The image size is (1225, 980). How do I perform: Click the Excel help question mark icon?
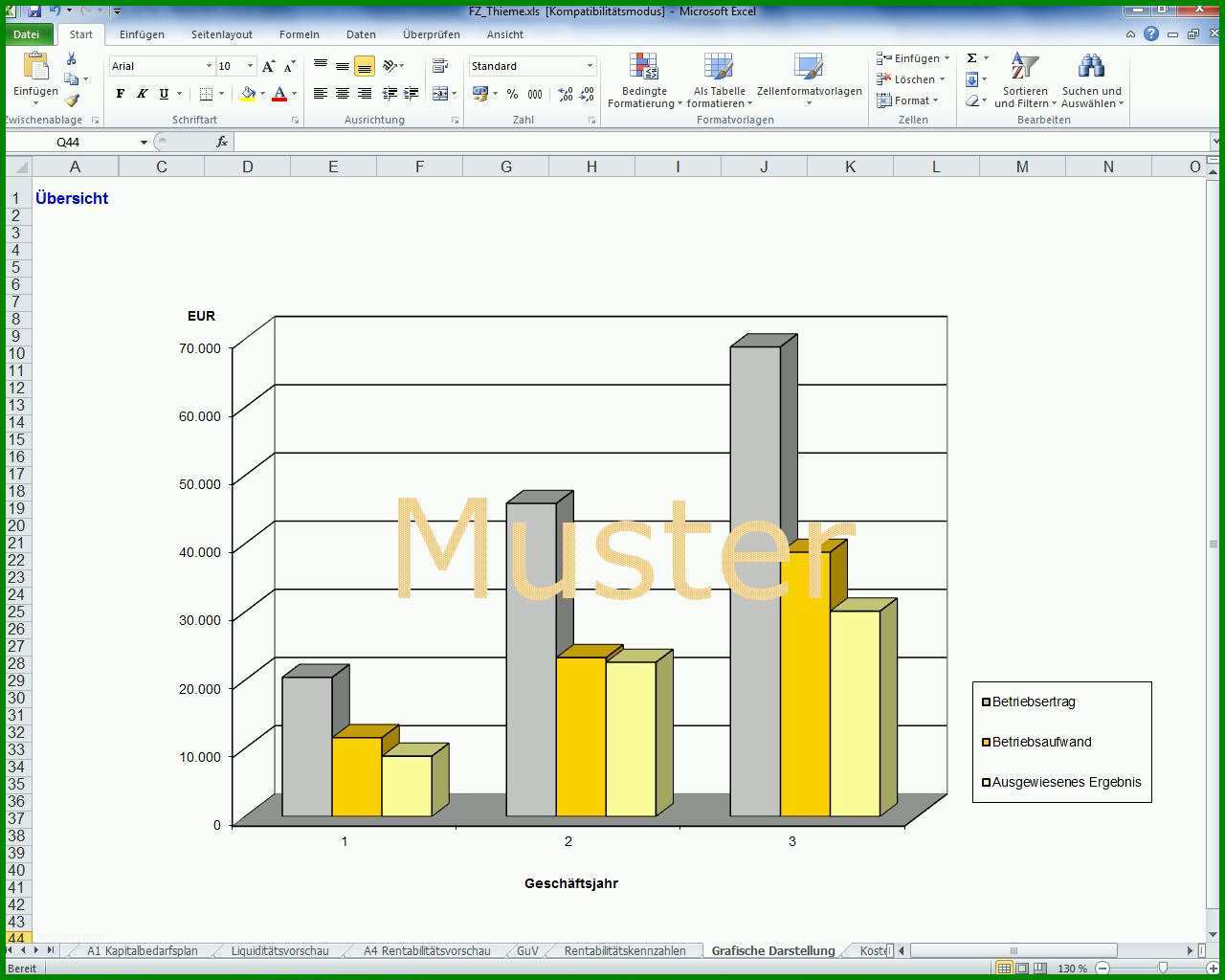[1150, 33]
